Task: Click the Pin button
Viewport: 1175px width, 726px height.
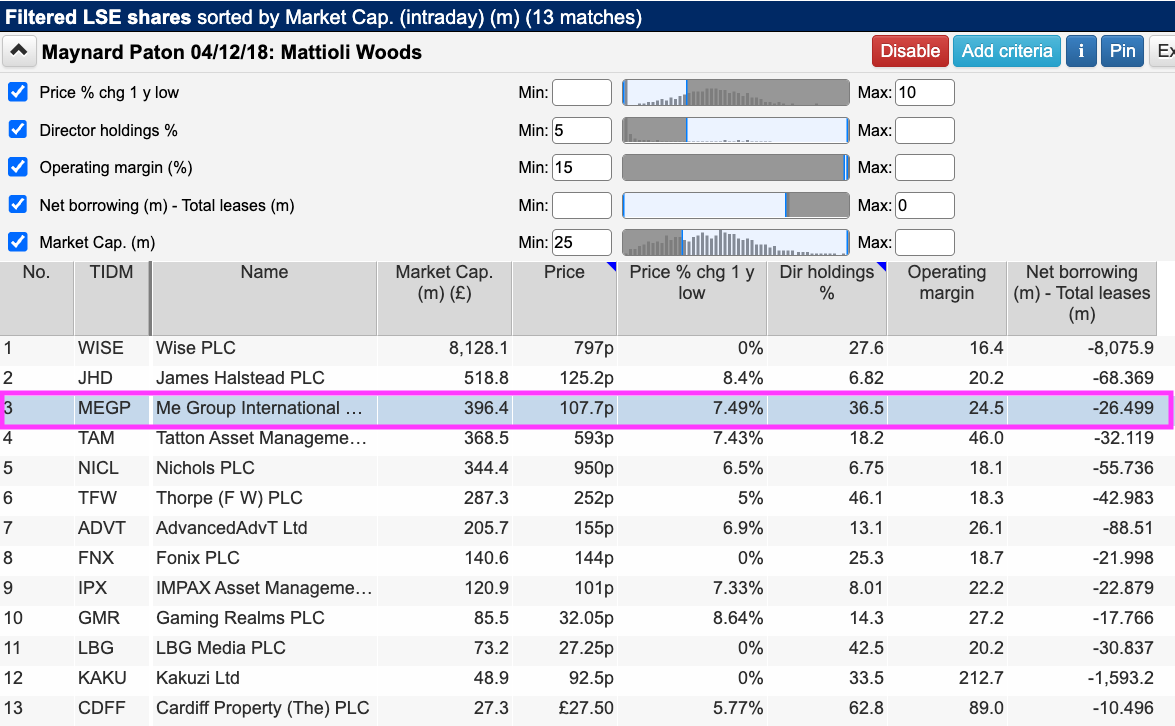Action: pyautogui.click(x=1122, y=51)
